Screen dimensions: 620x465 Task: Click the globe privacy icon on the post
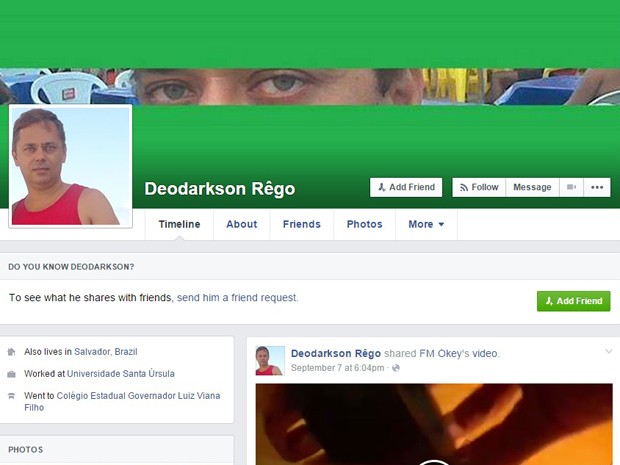[396, 368]
